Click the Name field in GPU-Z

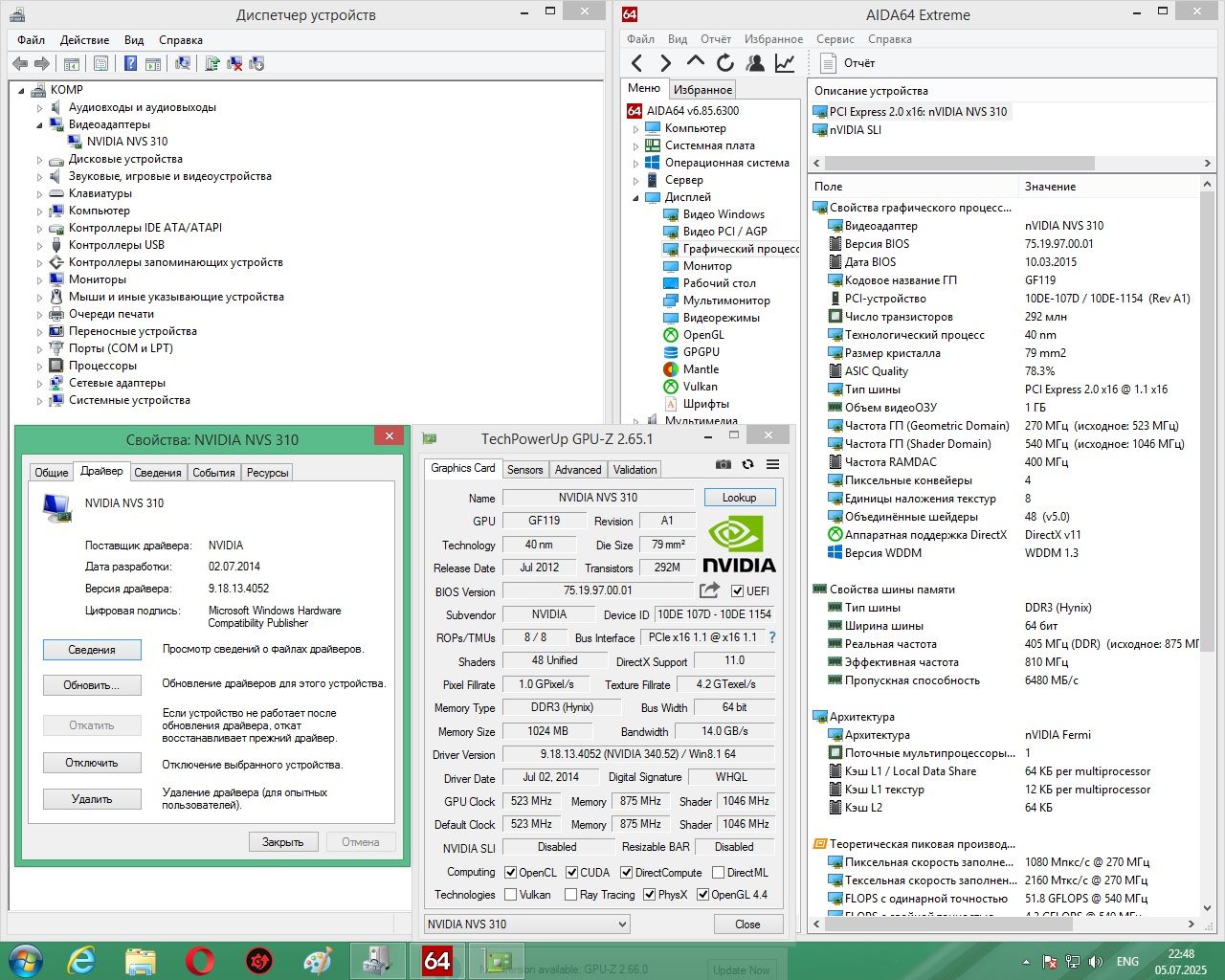[x=598, y=497]
